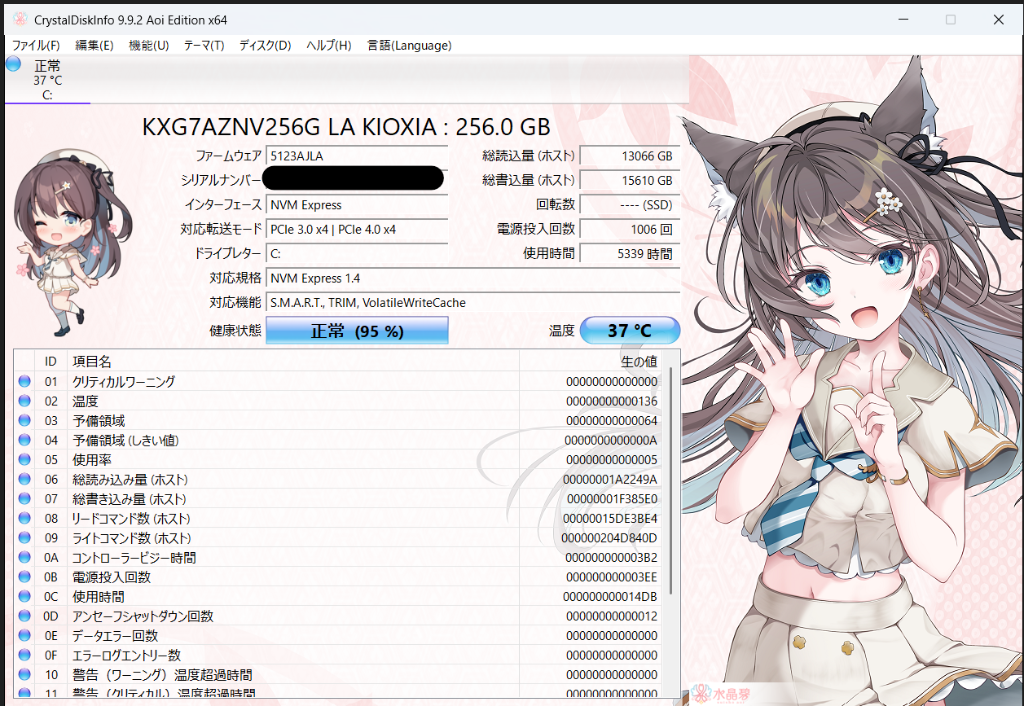Open the 編集(E) menu
Viewport: 1024px width, 706px height.
coord(94,45)
